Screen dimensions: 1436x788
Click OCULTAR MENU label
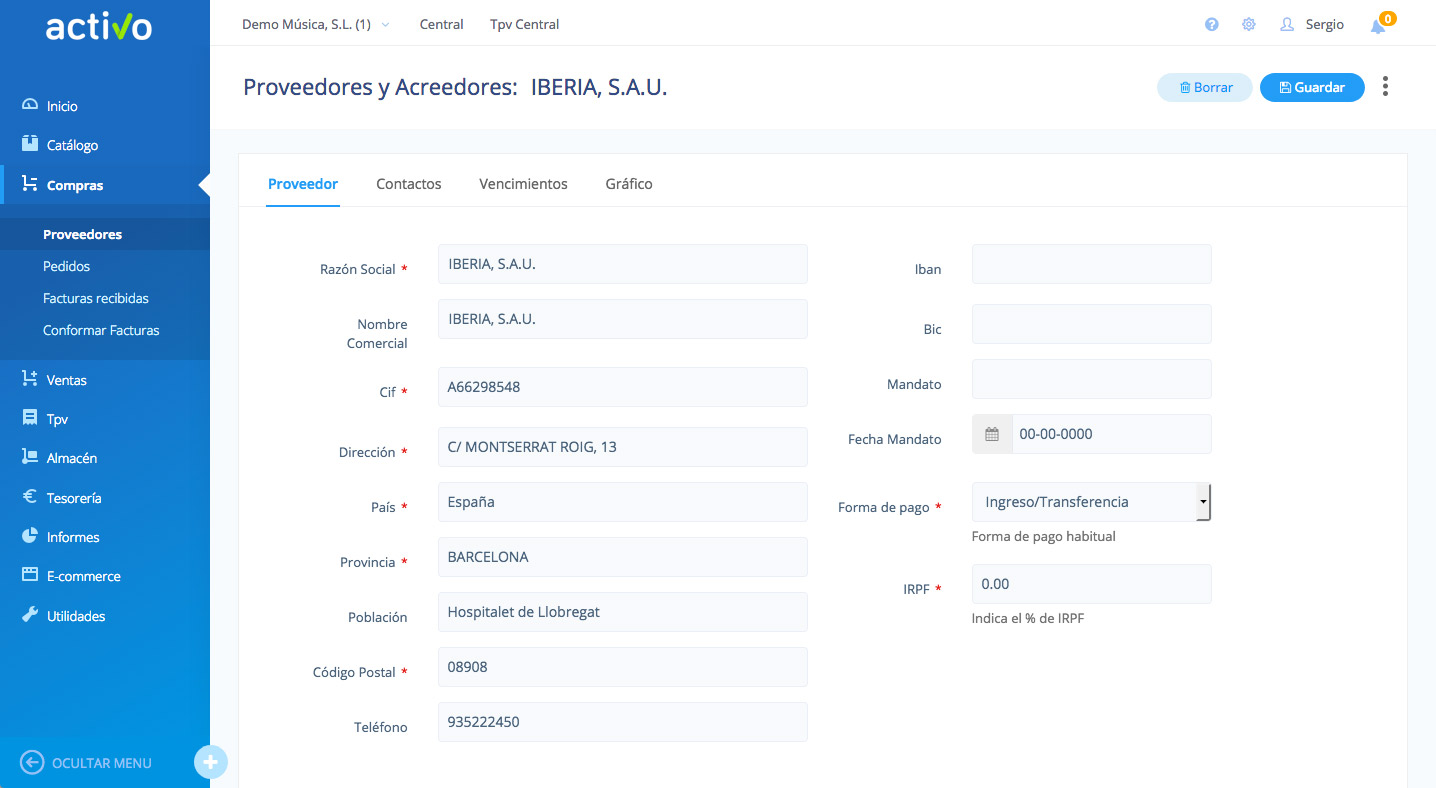[x=102, y=763]
